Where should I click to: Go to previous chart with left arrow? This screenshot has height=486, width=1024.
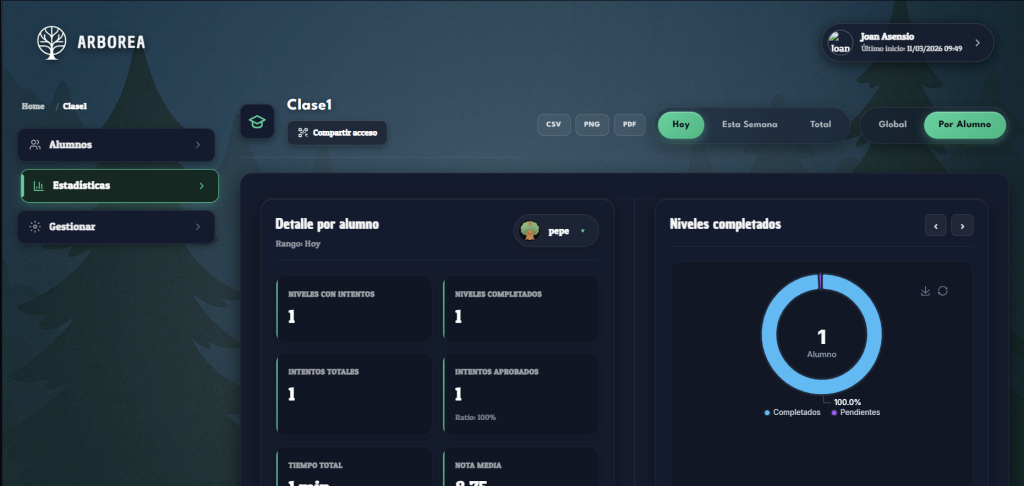coord(935,226)
